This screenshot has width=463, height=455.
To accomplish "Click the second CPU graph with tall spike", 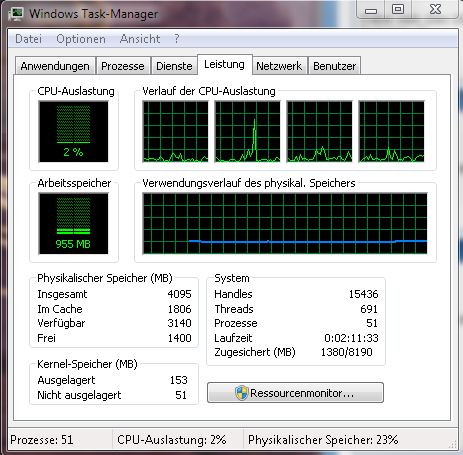I will pyautogui.click(x=248, y=132).
